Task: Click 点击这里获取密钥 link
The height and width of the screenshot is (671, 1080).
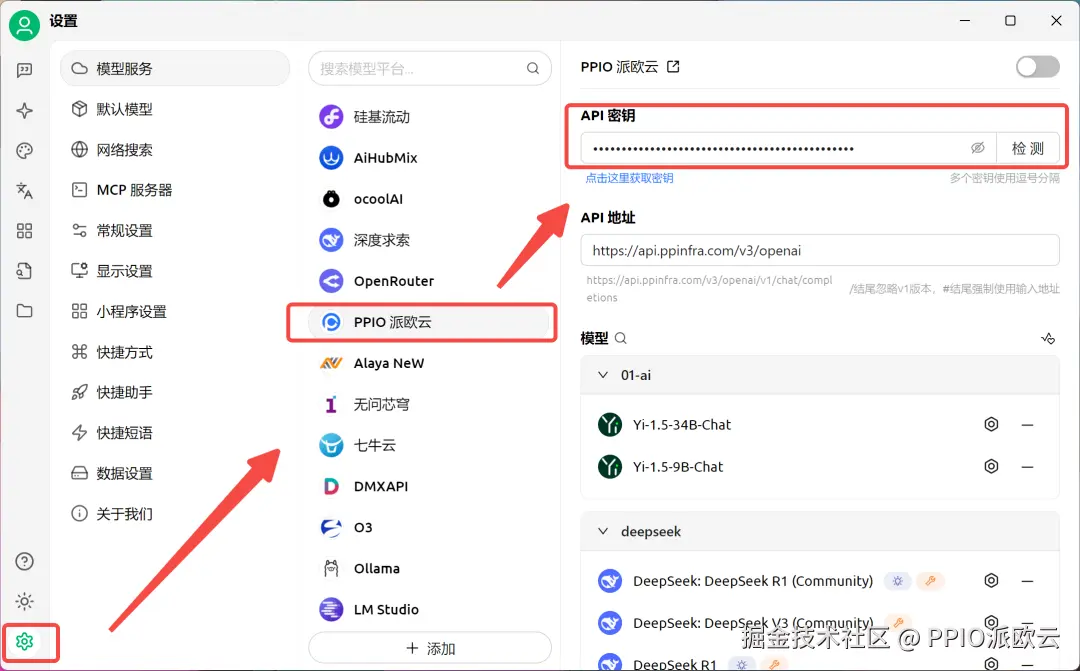Action: (x=629, y=178)
